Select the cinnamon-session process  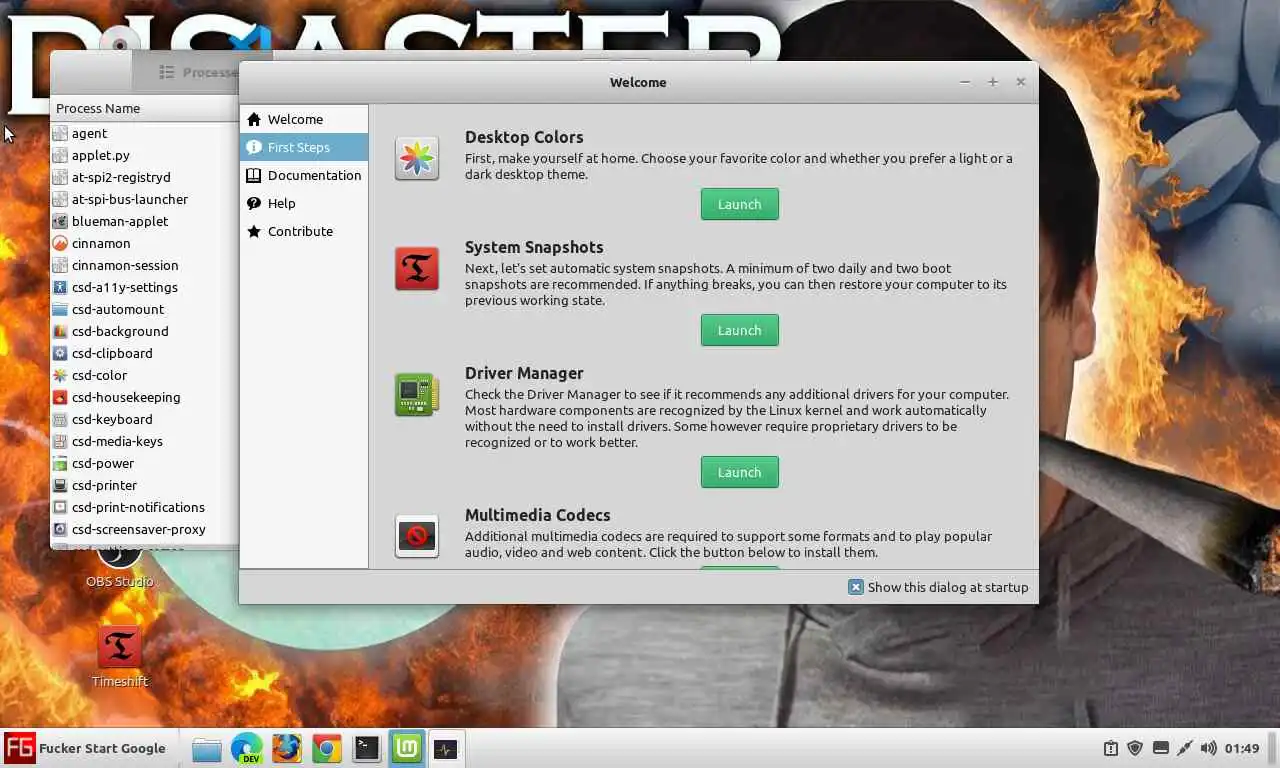144,265
